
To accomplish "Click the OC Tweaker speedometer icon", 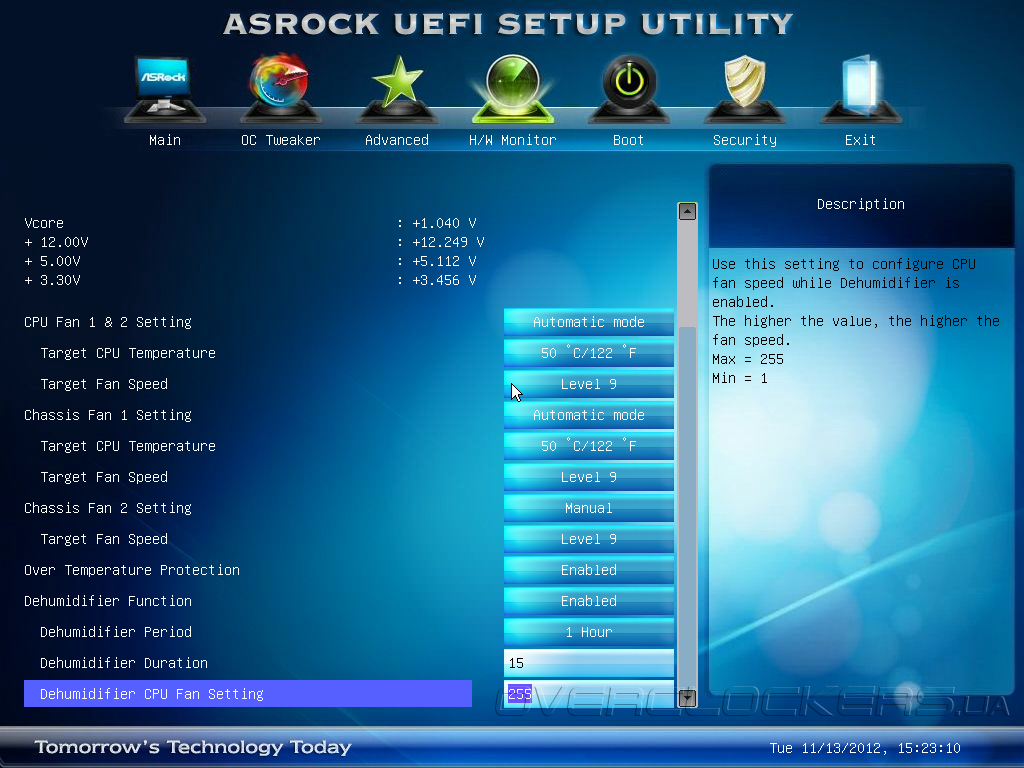I will tap(280, 88).
